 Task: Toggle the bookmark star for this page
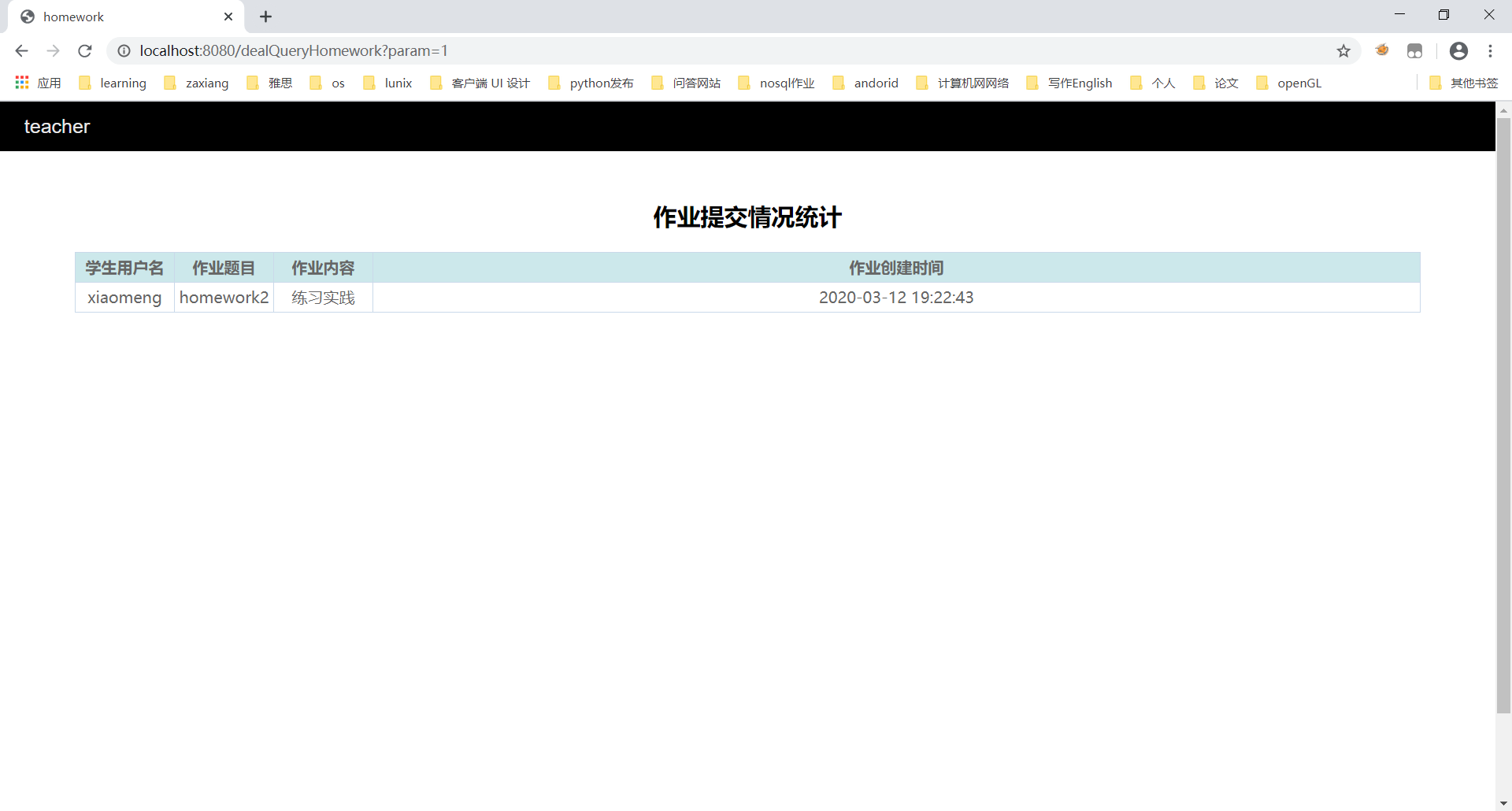click(1343, 50)
